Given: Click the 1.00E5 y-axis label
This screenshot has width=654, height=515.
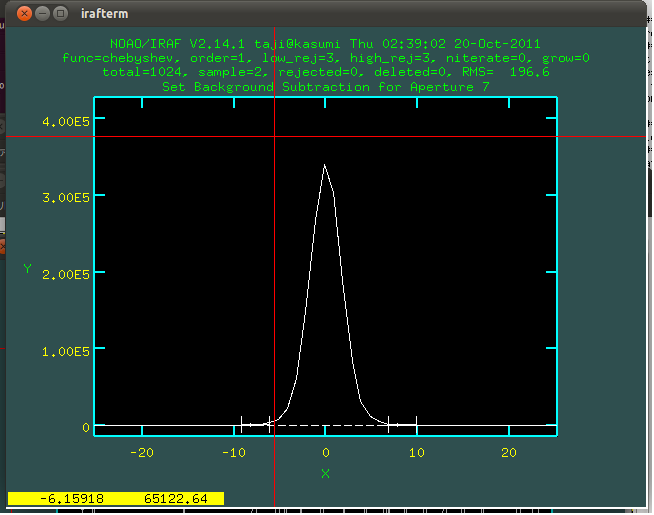Looking at the screenshot, I should tap(66, 352).
